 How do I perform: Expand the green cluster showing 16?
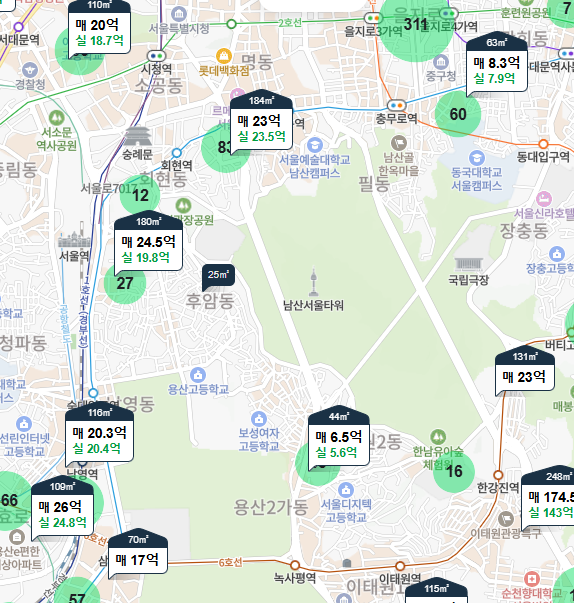(454, 471)
